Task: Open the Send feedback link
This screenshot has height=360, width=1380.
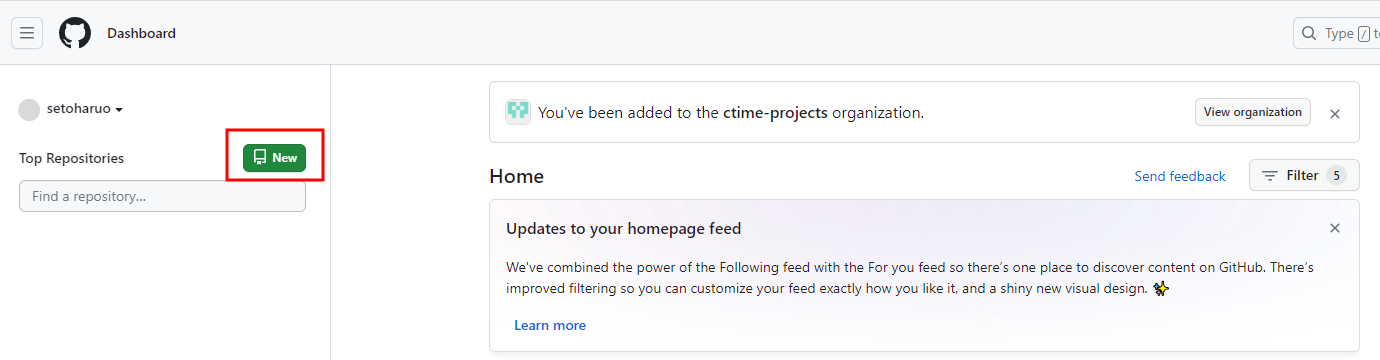Action: pyautogui.click(x=1180, y=176)
